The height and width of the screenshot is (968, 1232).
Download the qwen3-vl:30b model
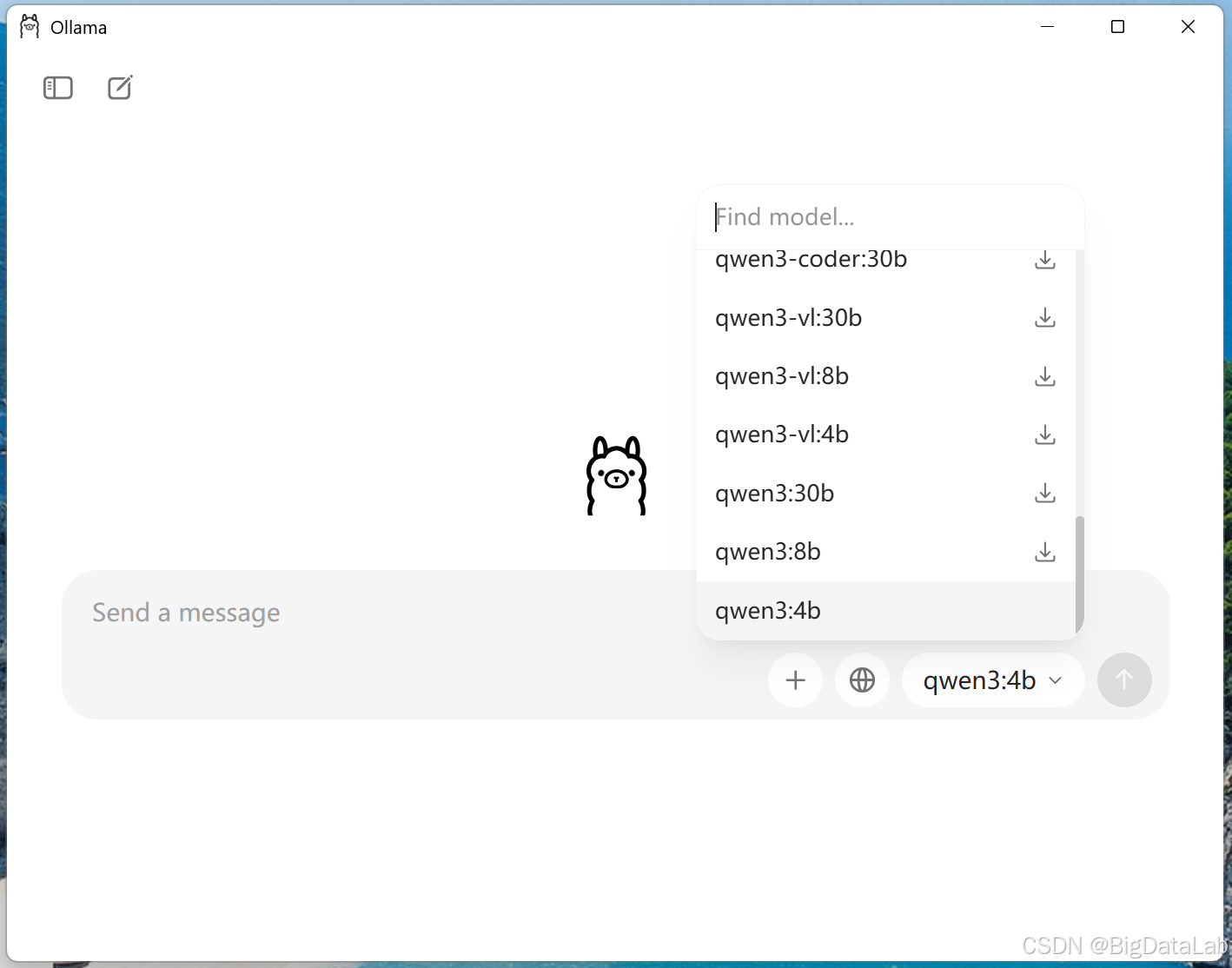[x=1045, y=318]
